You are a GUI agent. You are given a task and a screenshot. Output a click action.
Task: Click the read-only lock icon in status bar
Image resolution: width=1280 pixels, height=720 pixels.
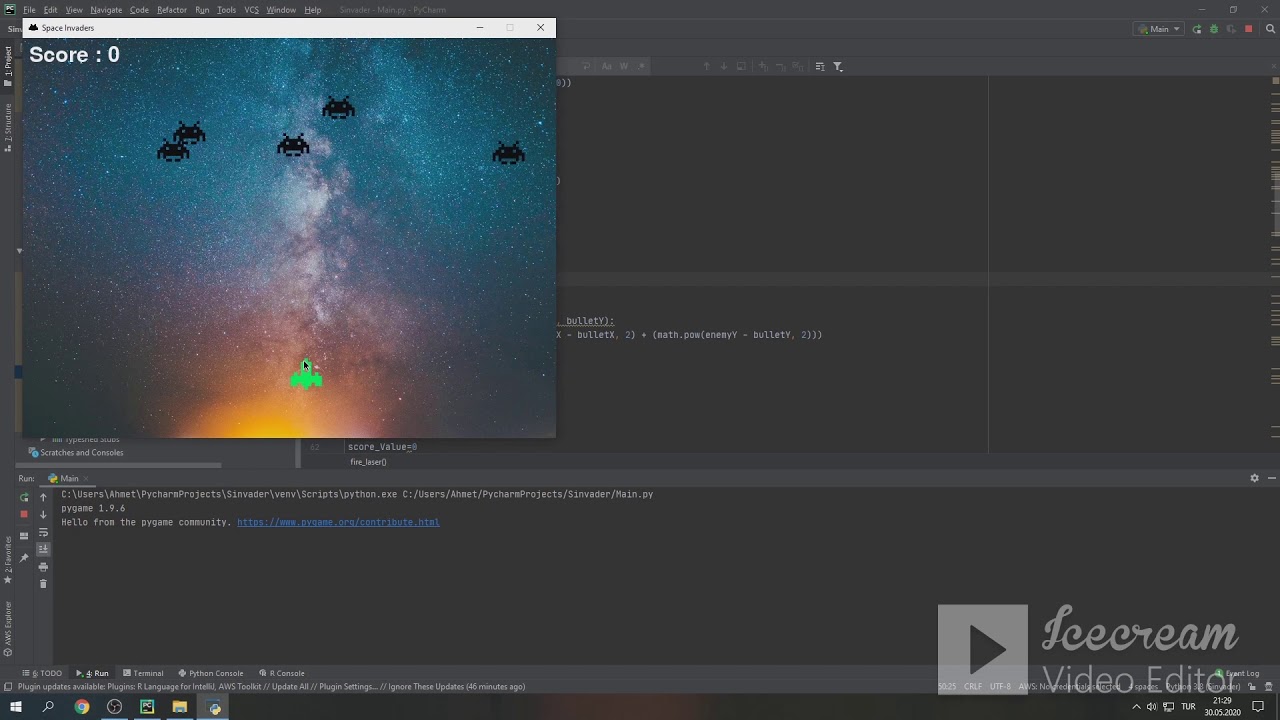(x=1254, y=687)
